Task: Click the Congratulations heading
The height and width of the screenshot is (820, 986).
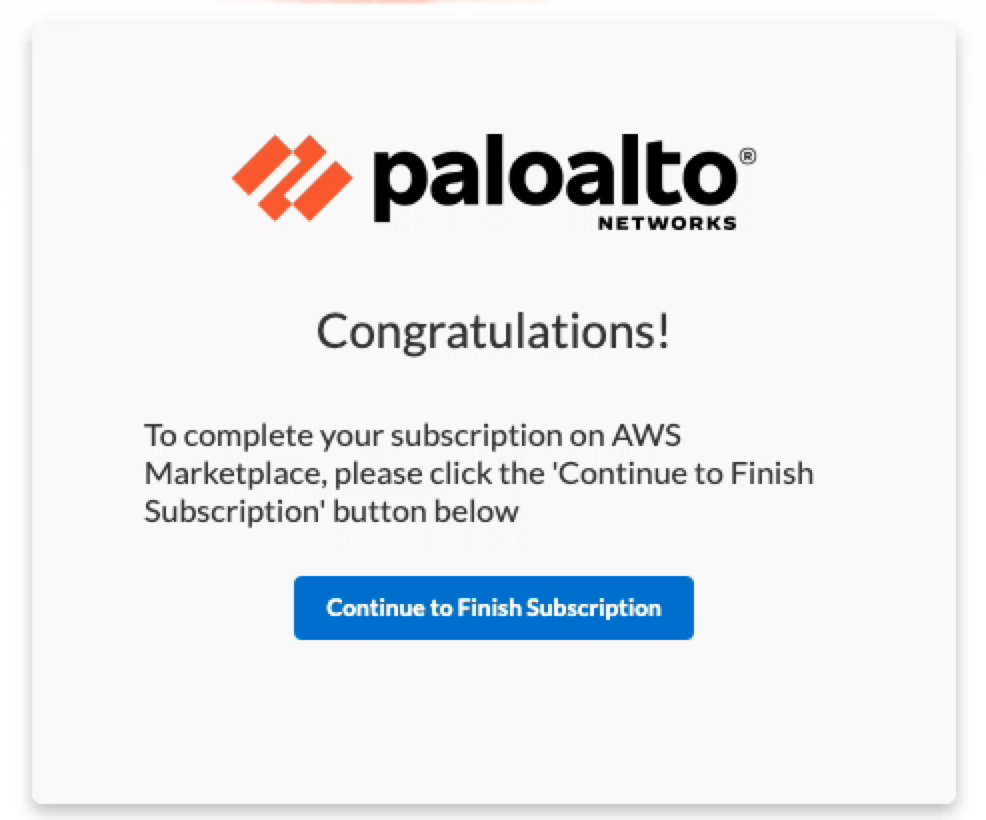Action: pyautogui.click(x=493, y=331)
